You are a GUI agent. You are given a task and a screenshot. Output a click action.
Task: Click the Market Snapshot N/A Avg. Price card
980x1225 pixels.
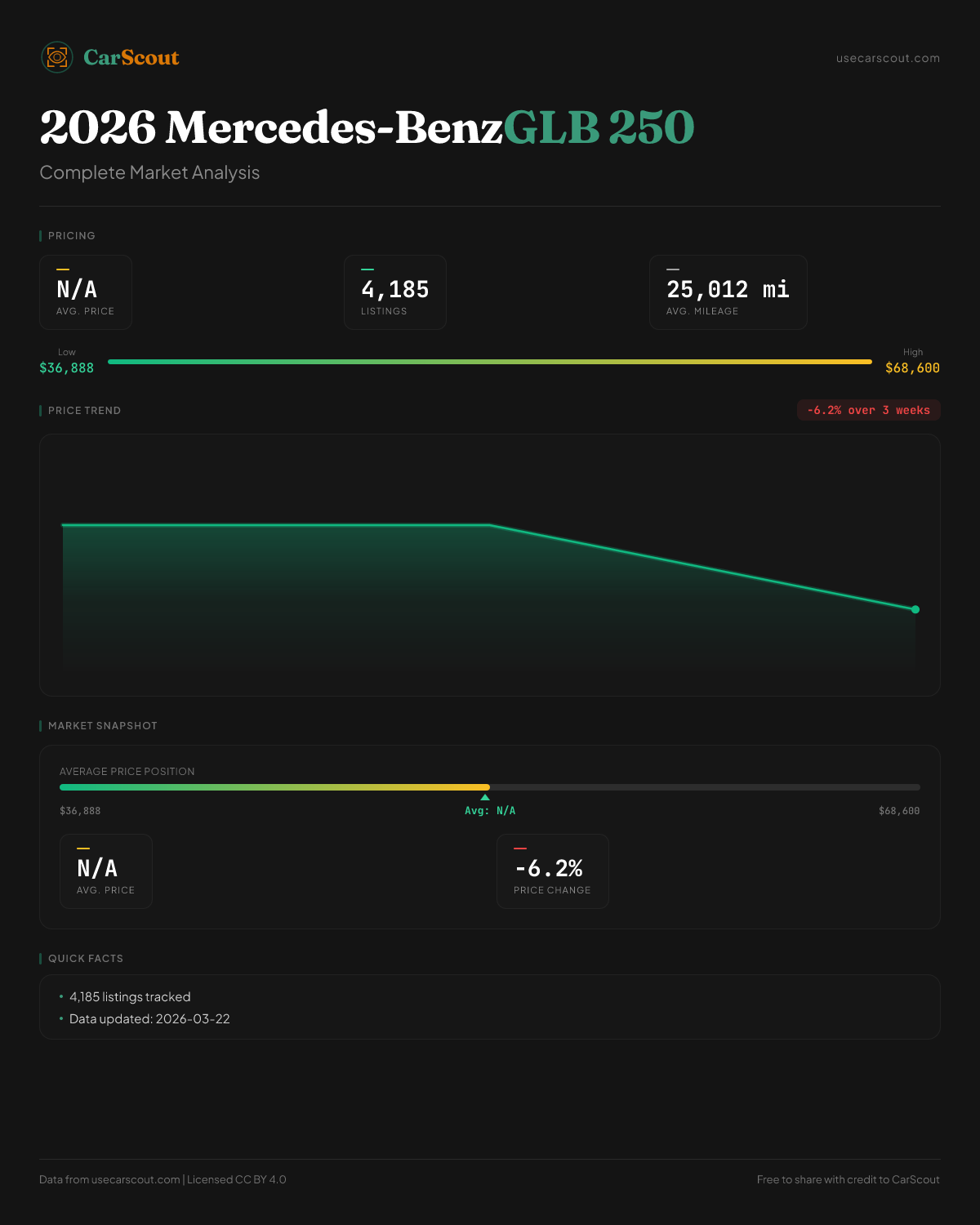coord(106,871)
